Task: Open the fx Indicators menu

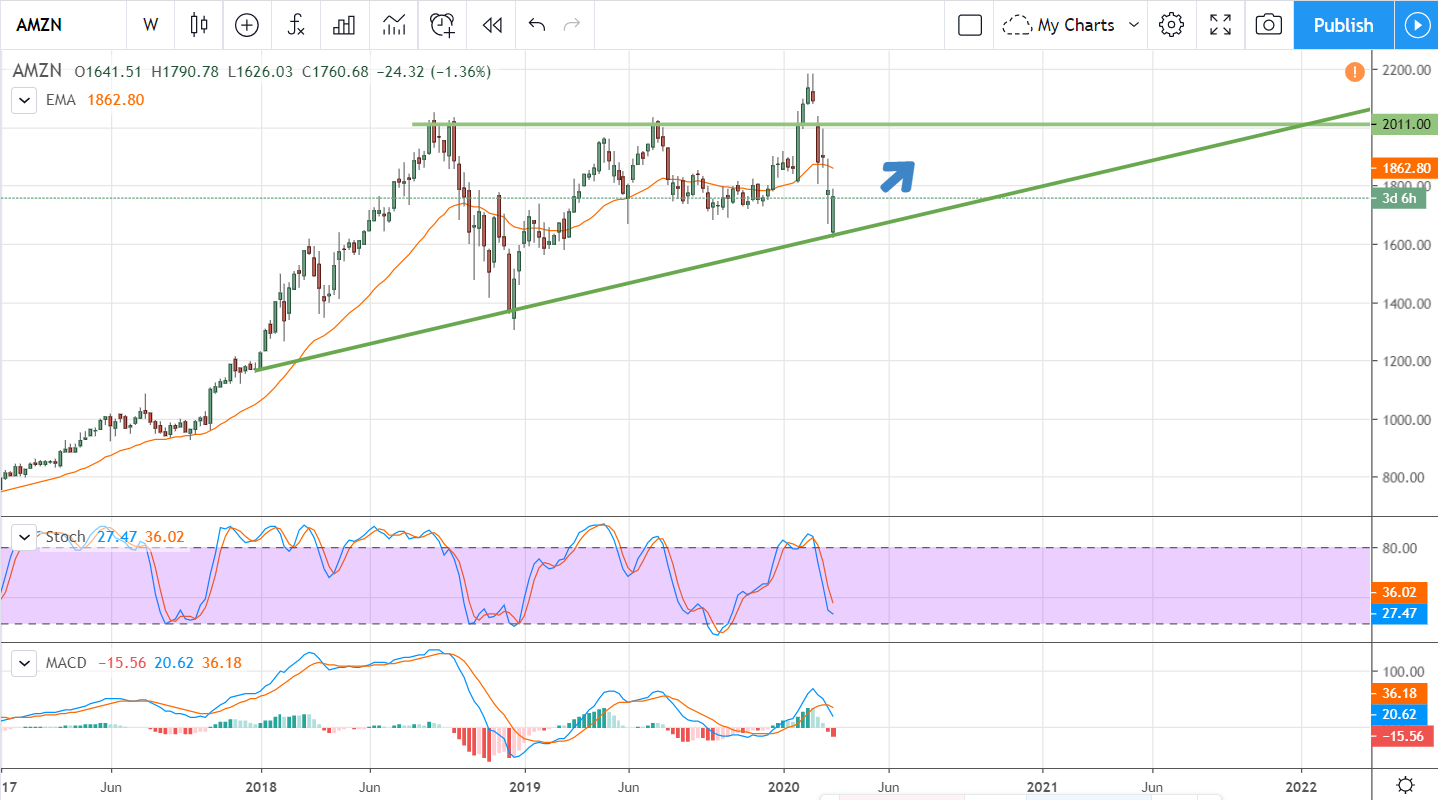Action: [296, 25]
